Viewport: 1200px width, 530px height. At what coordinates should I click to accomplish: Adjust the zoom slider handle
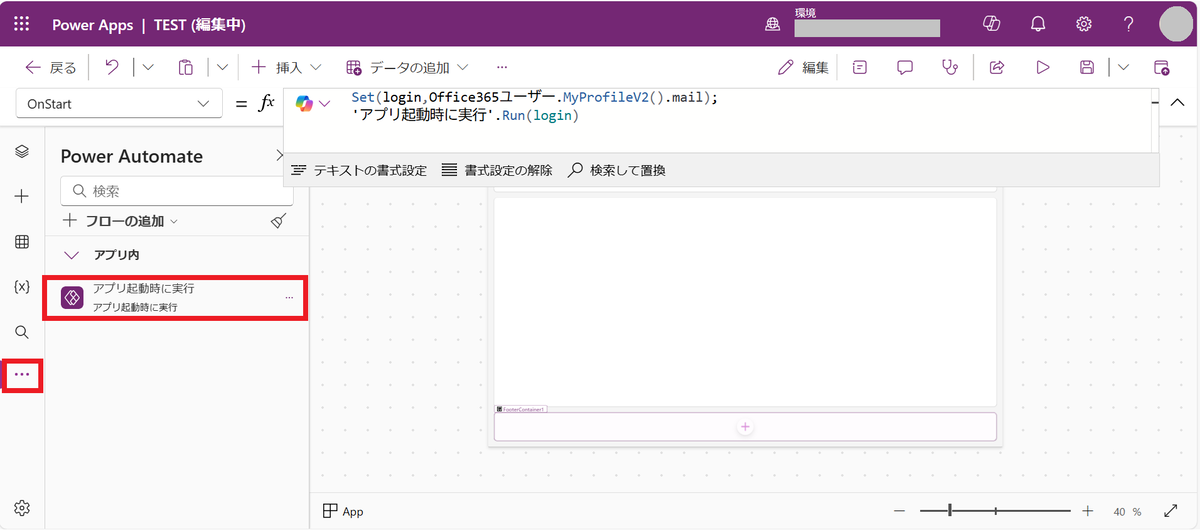tap(950, 511)
